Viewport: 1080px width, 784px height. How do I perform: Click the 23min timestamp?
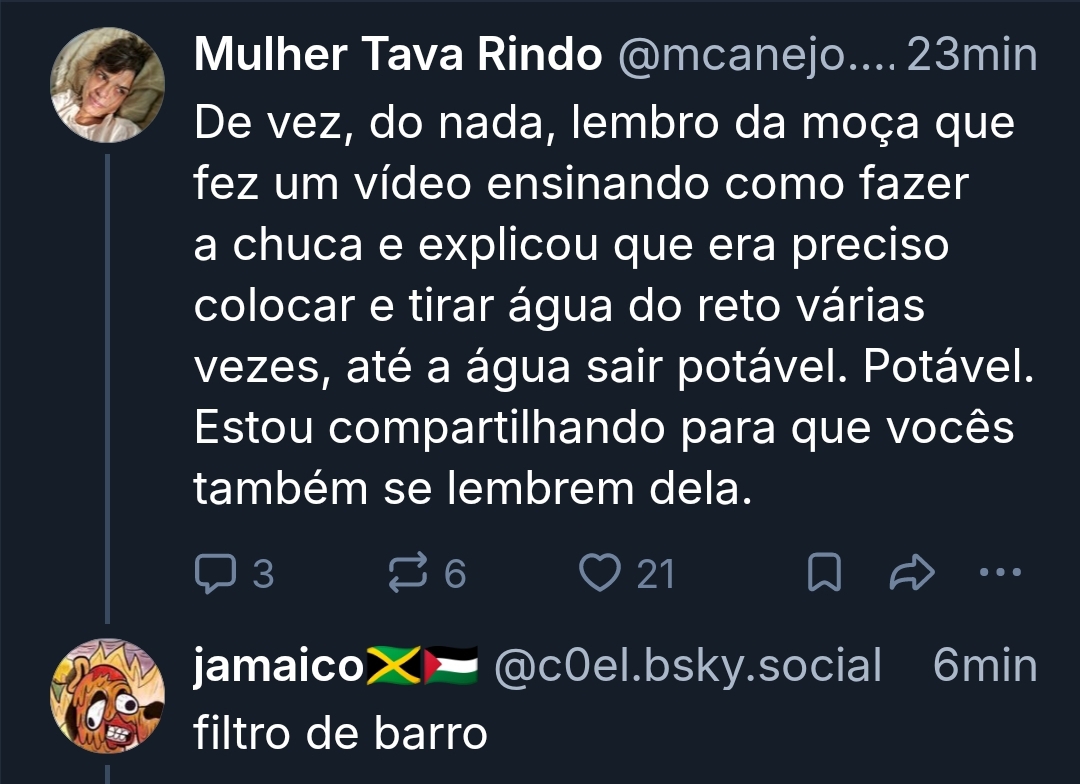click(972, 54)
